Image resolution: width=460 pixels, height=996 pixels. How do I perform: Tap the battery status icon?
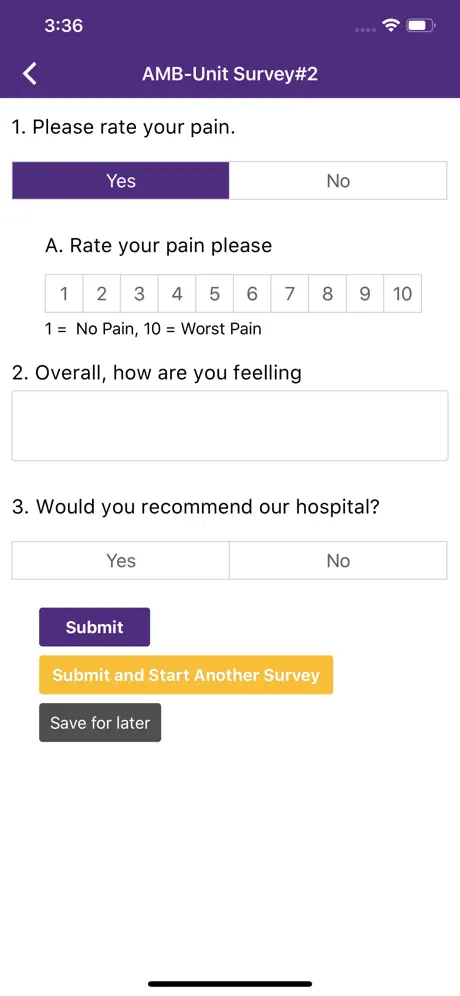point(421,25)
